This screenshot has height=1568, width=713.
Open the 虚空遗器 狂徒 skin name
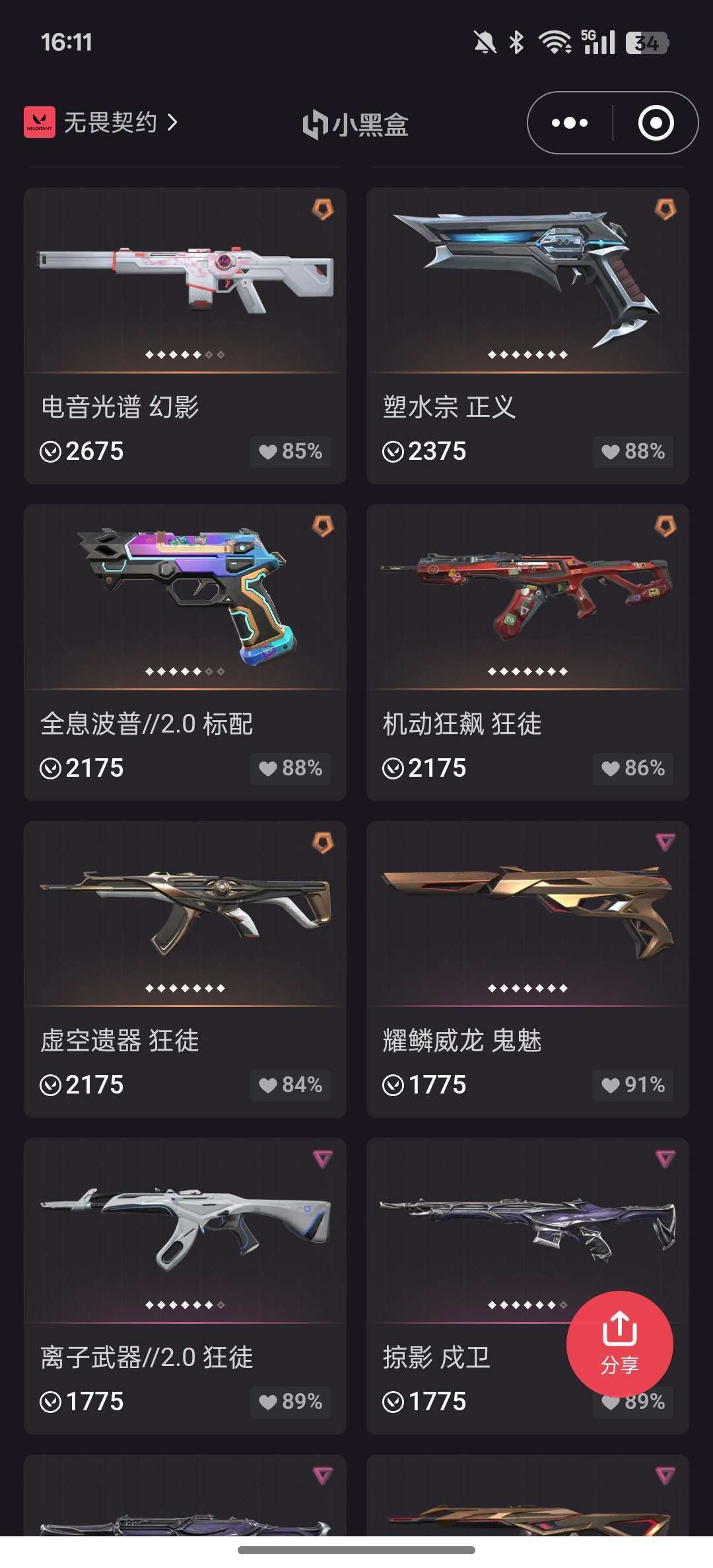[119, 1041]
